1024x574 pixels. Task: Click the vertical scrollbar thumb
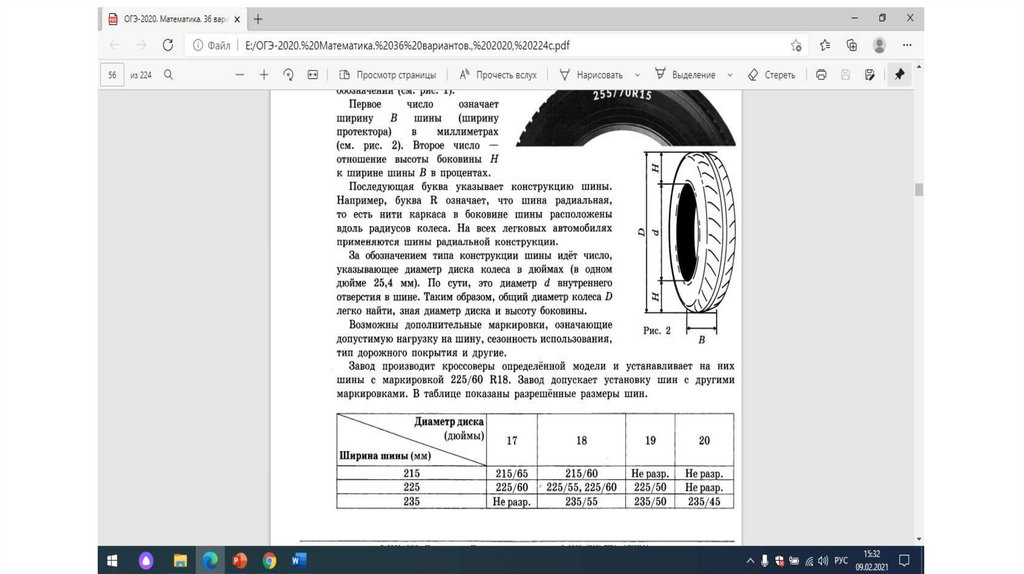tap(919, 190)
